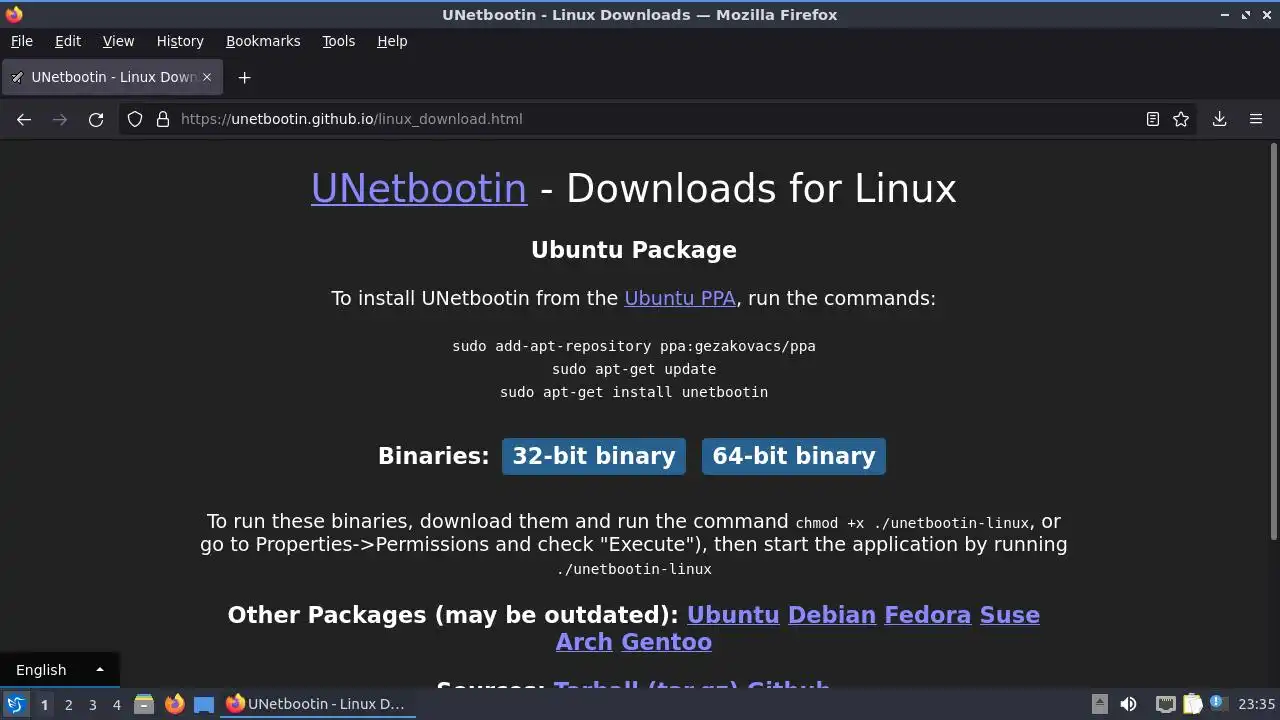Open the Fedora packages link
The image size is (1280, 720).
[x=928, y=615]
